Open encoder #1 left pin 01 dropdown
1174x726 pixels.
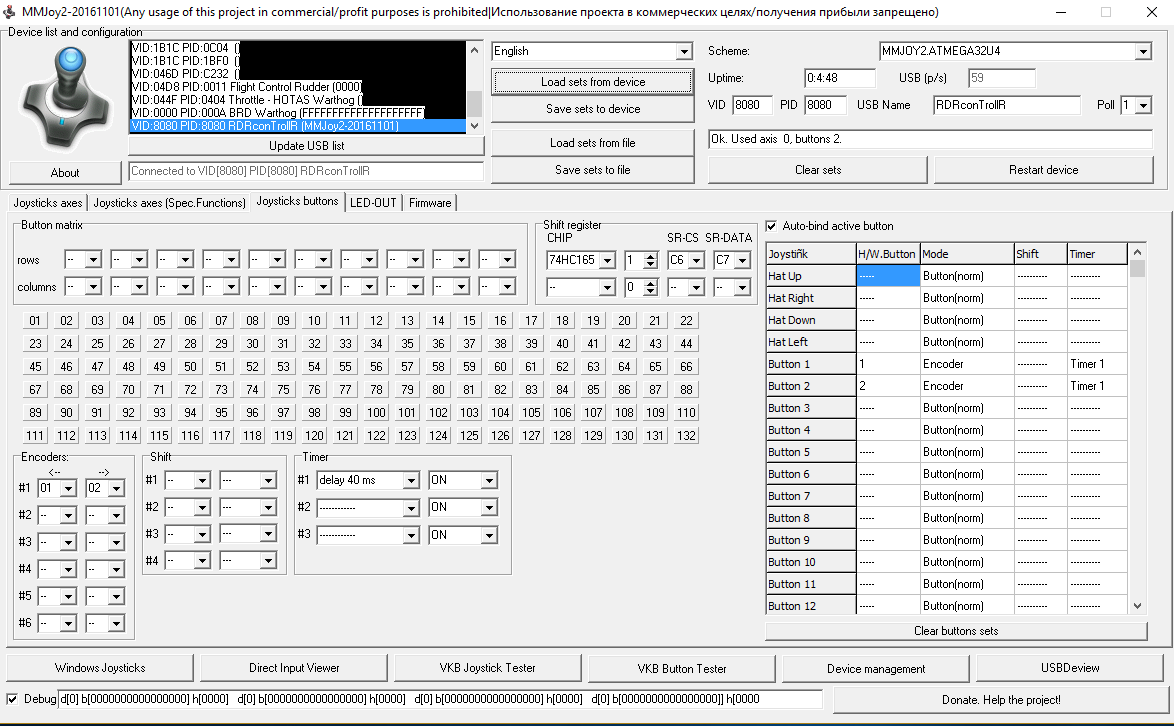[x=68, y=489]
